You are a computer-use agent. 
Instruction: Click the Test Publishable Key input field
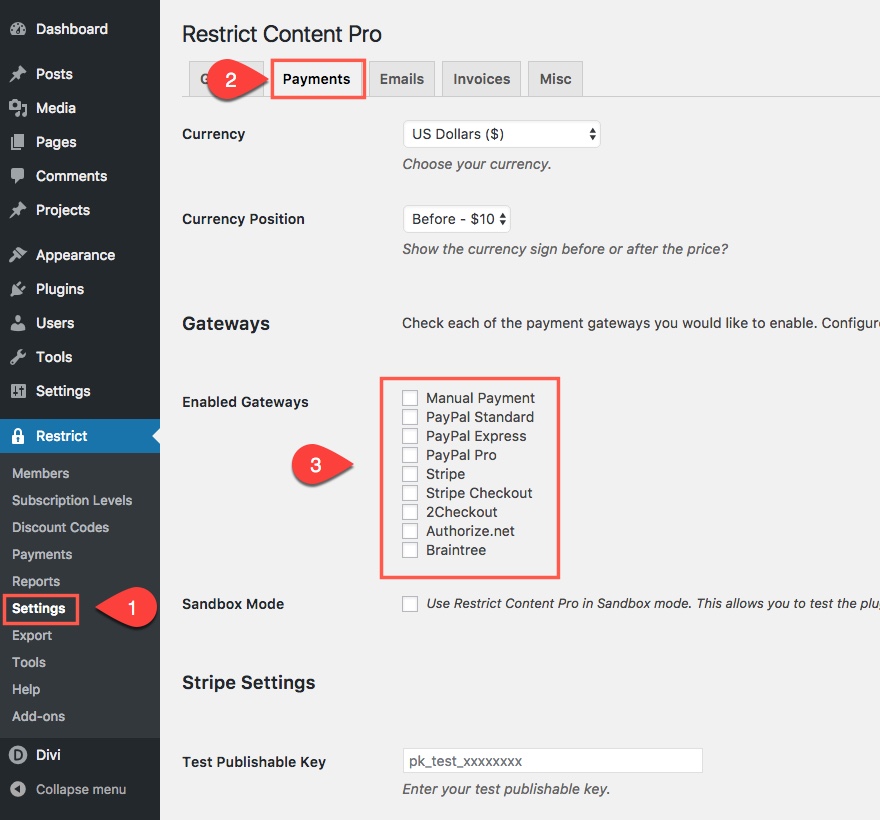pyautogui.click(x=552, y=761)
